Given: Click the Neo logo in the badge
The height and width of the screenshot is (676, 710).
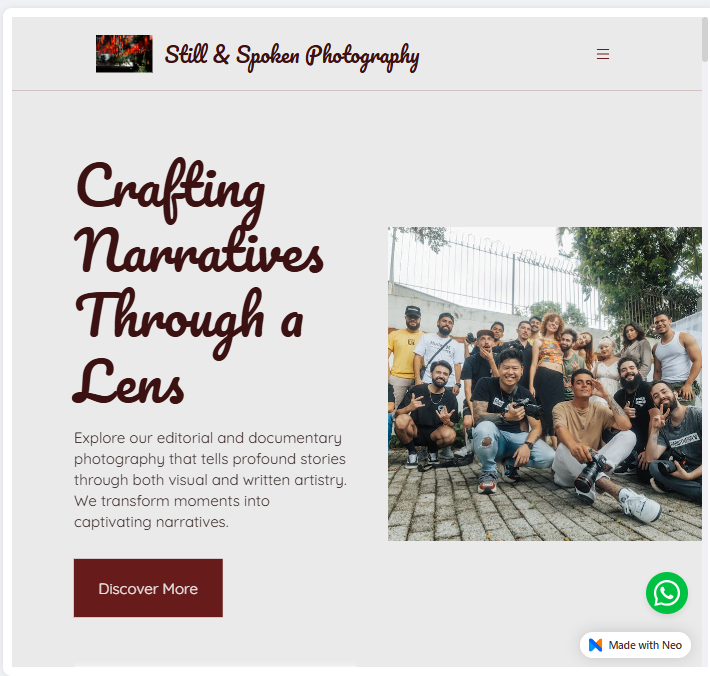Looking at the screenshot, I should (595, 645).
